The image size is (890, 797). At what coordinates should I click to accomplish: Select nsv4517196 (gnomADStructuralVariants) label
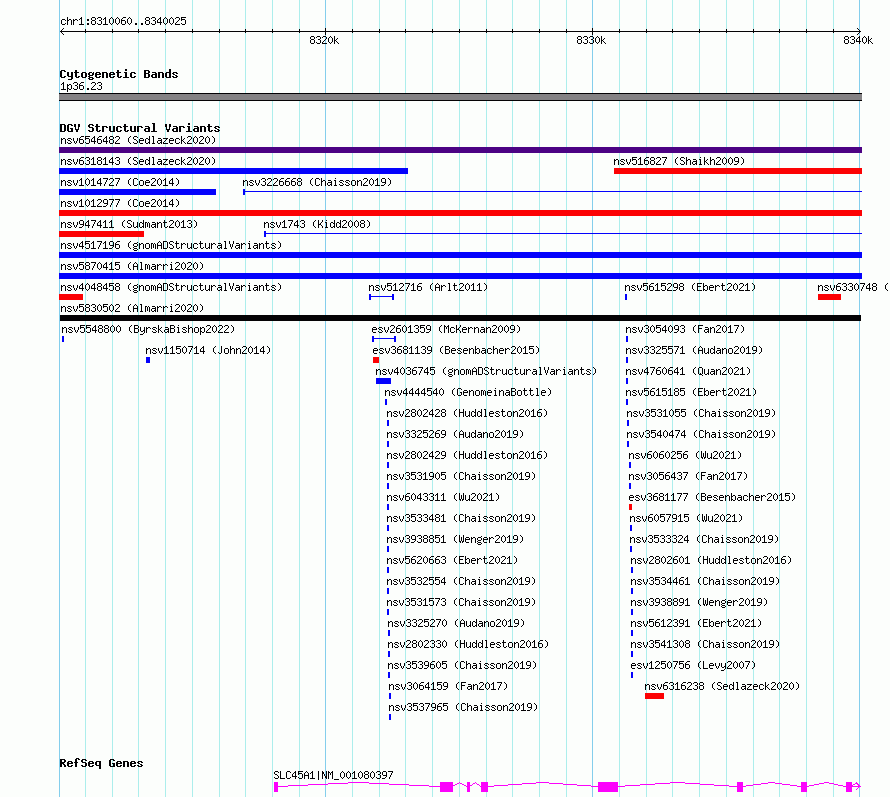(x=171, y=245)
